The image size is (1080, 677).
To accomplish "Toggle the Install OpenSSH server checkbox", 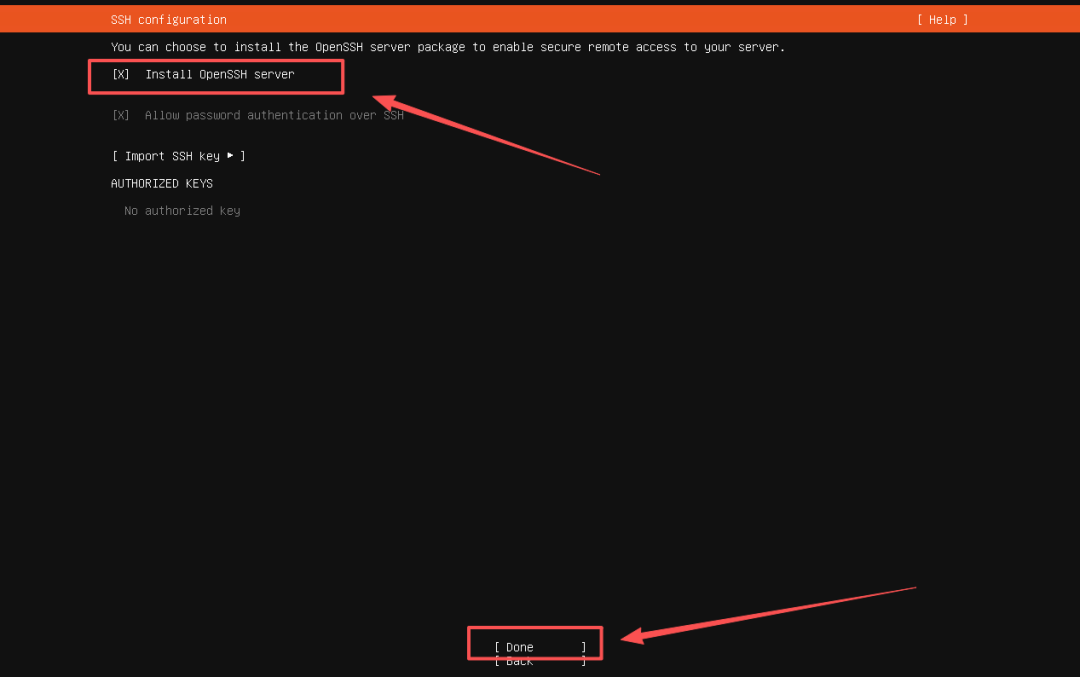I will tap(121, 75).
